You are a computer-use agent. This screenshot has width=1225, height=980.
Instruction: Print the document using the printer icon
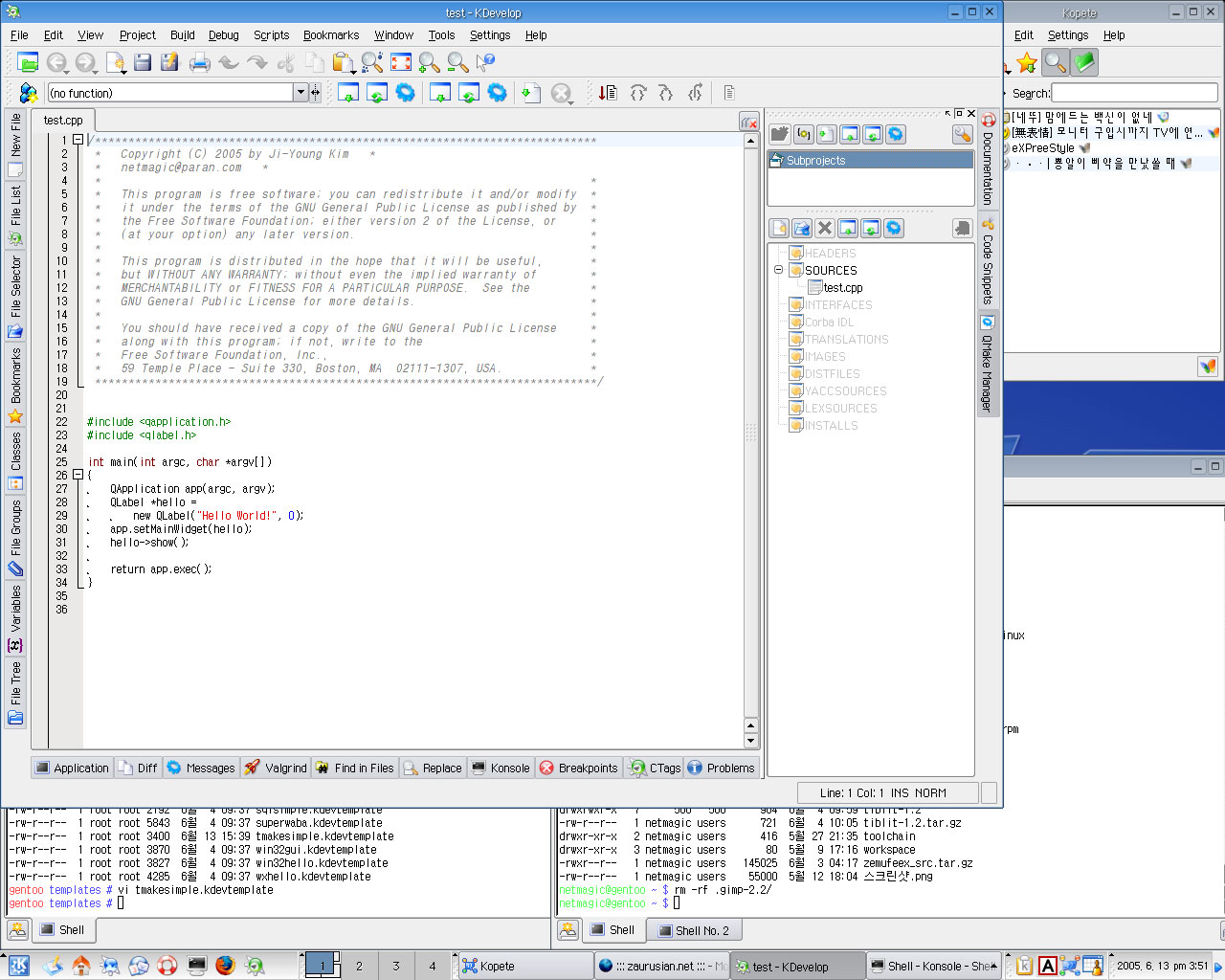point(200,62)
